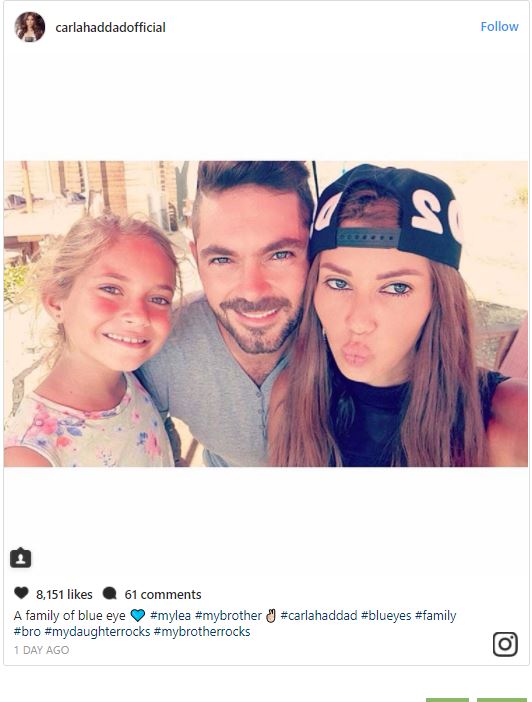This screenshot has width=532, height=702.
Task: Open the #bro hashtag
Action: pyautogui.click(x=27, y=632)
